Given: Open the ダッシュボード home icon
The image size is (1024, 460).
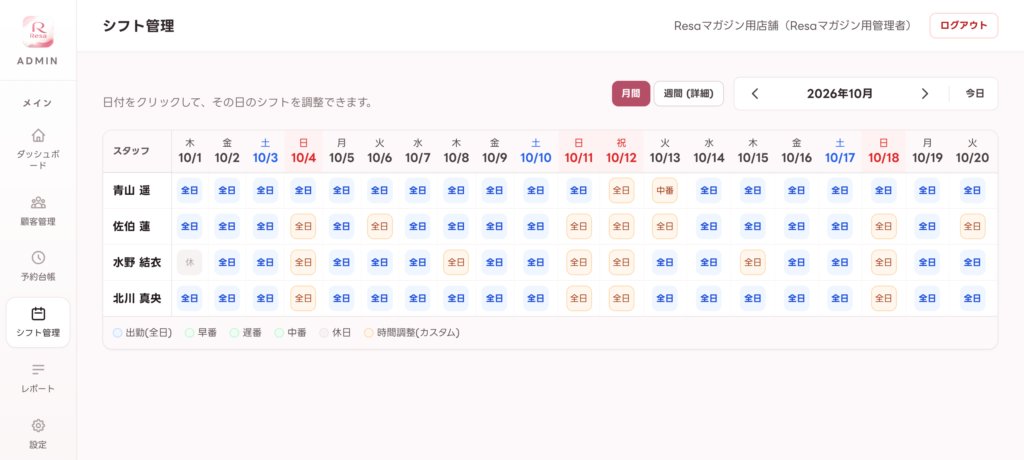Looking at the screenshot, I should click(x=38, y=135).
